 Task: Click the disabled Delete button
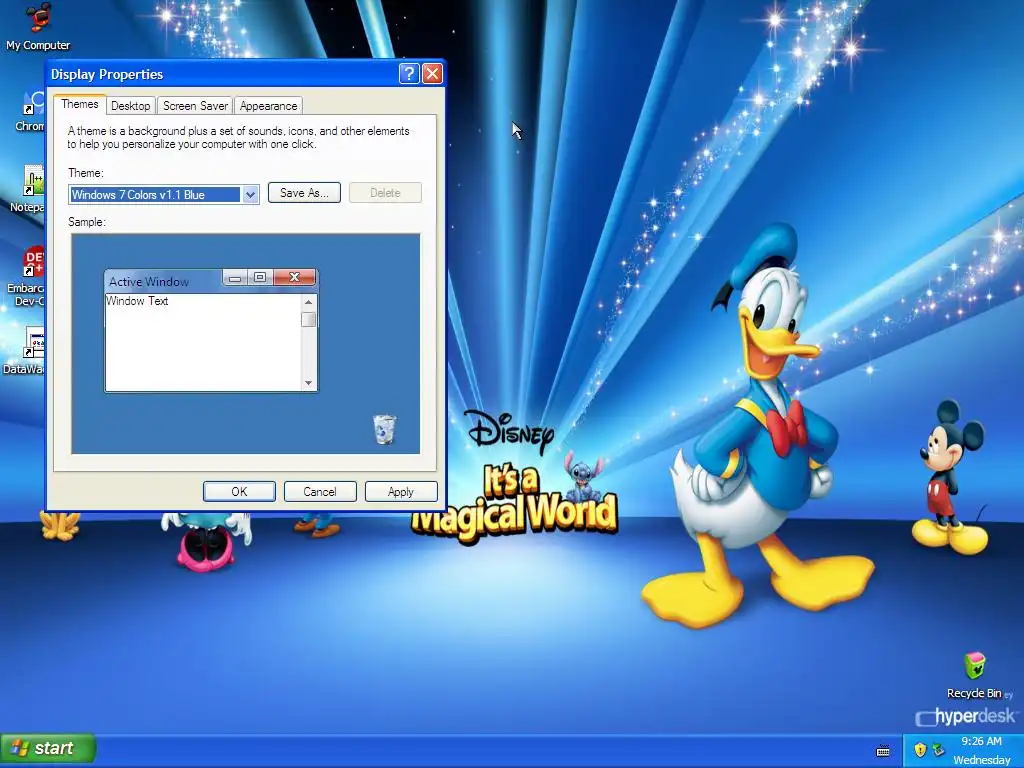click(385, 193)
